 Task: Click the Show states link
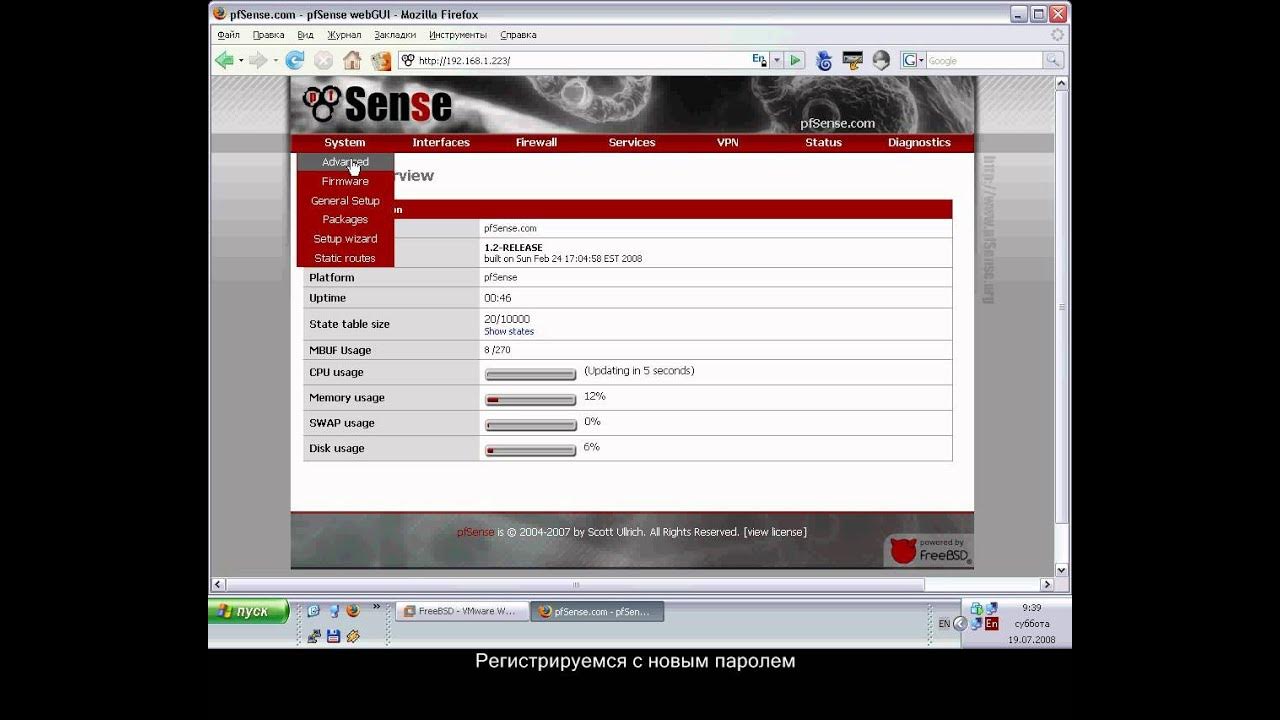[x=509, y=331]
